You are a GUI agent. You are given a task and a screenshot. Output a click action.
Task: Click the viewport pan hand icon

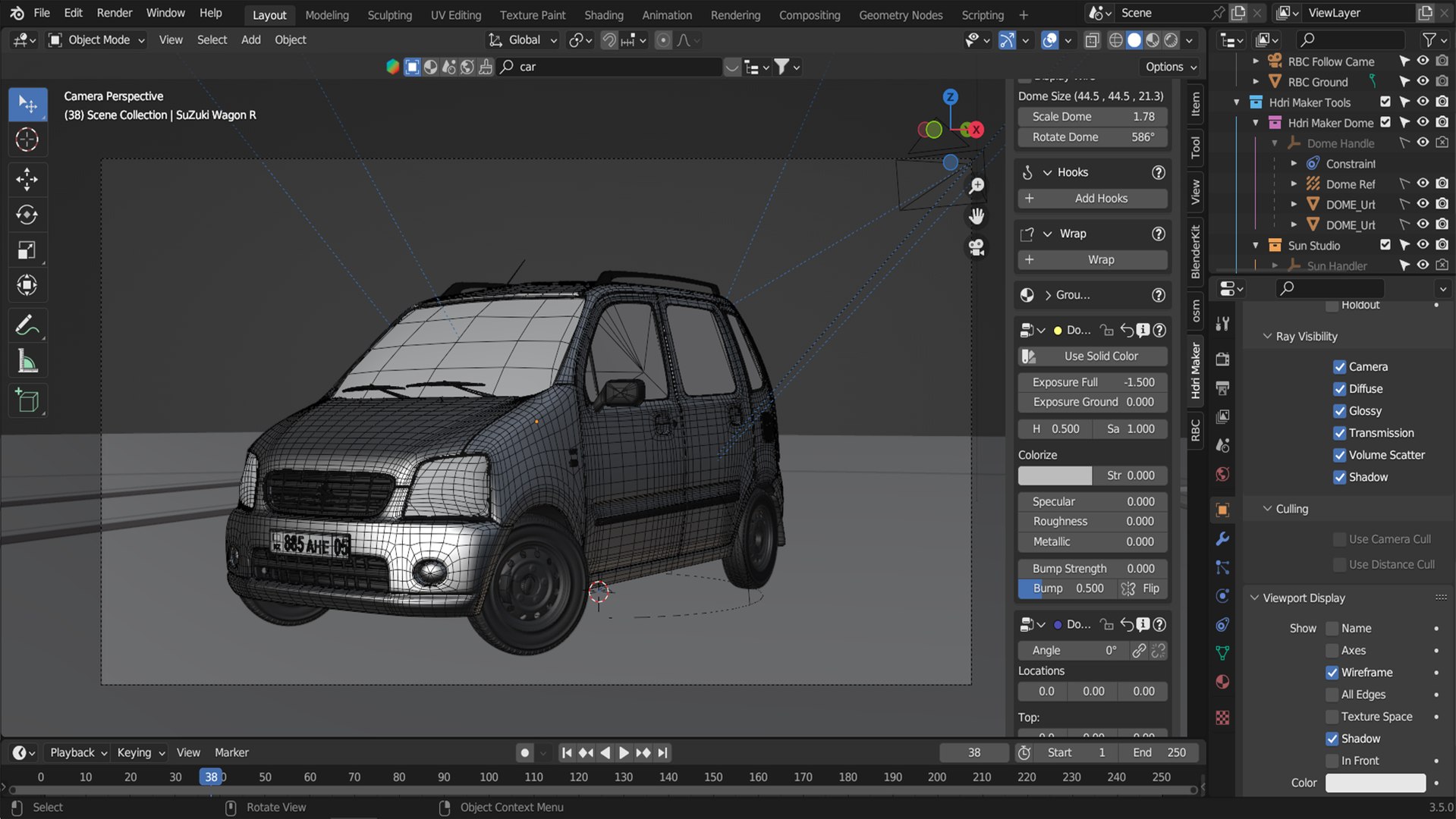point(976,216)
